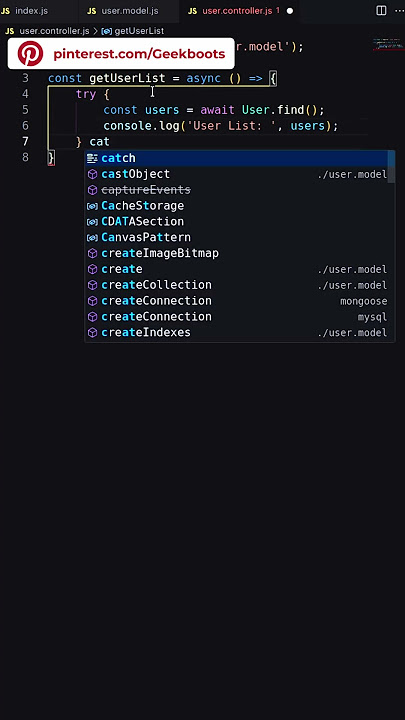Click the suggestion list scrollbar

(x=391, y=167)
